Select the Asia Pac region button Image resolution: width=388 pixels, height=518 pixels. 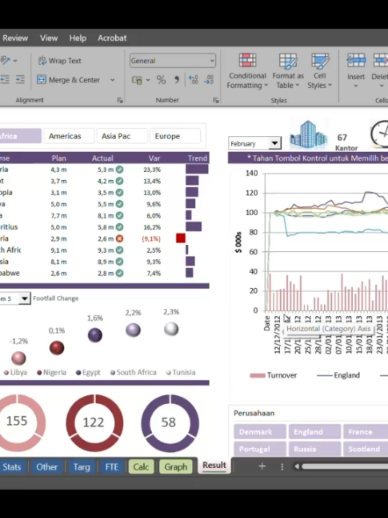pyautogui.click(x=122, y=136)
